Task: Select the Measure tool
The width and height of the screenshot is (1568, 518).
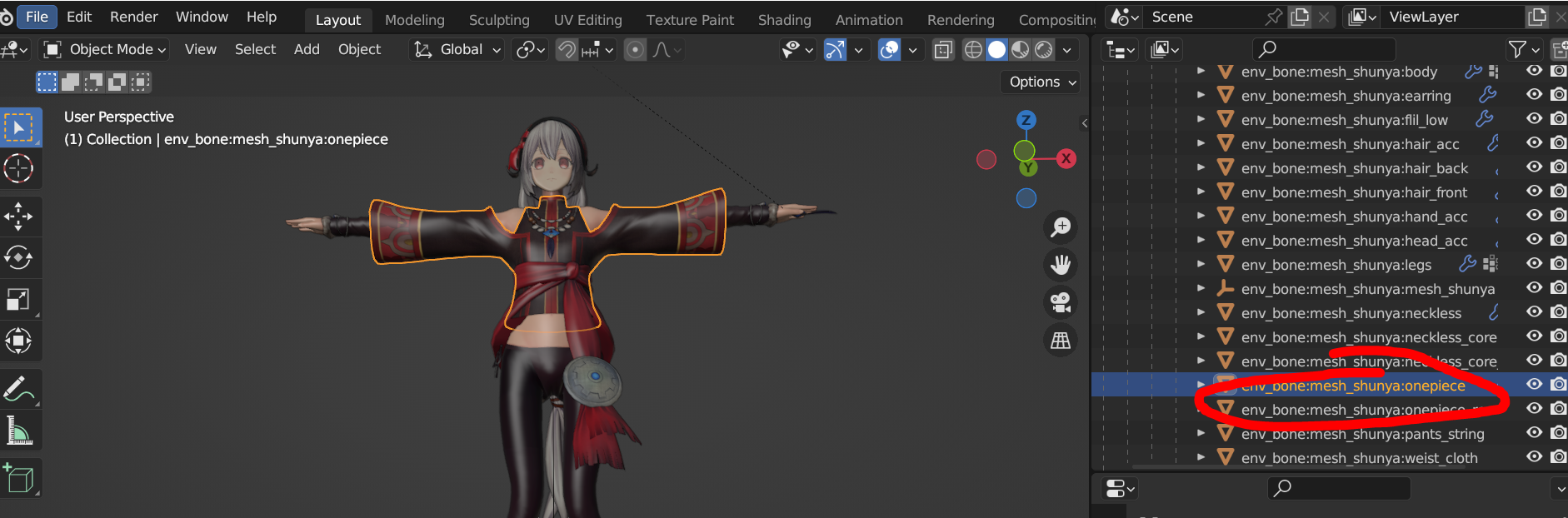Action: 18,431
